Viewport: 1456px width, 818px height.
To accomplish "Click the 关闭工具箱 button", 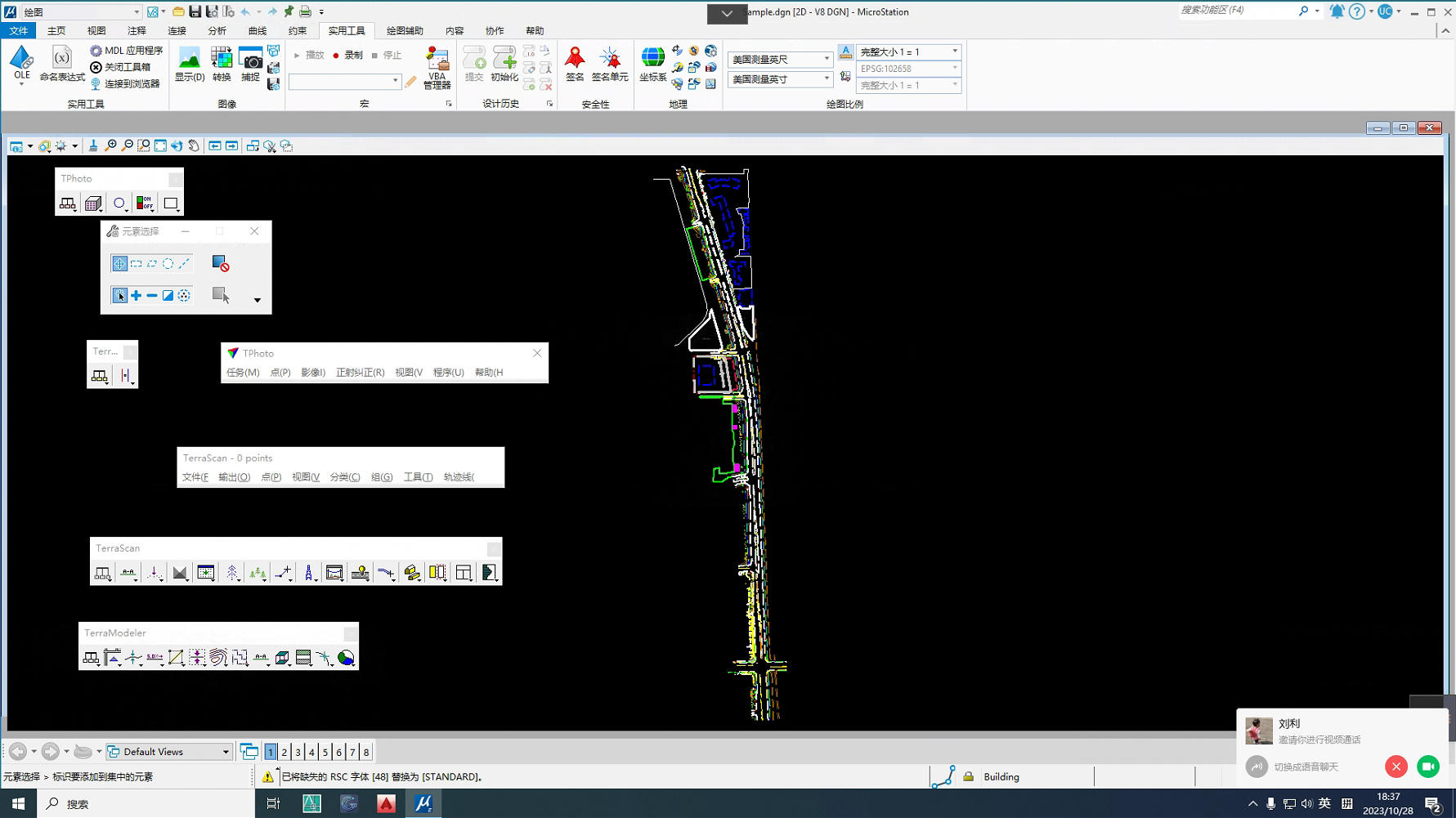I will tap(120, 67).
